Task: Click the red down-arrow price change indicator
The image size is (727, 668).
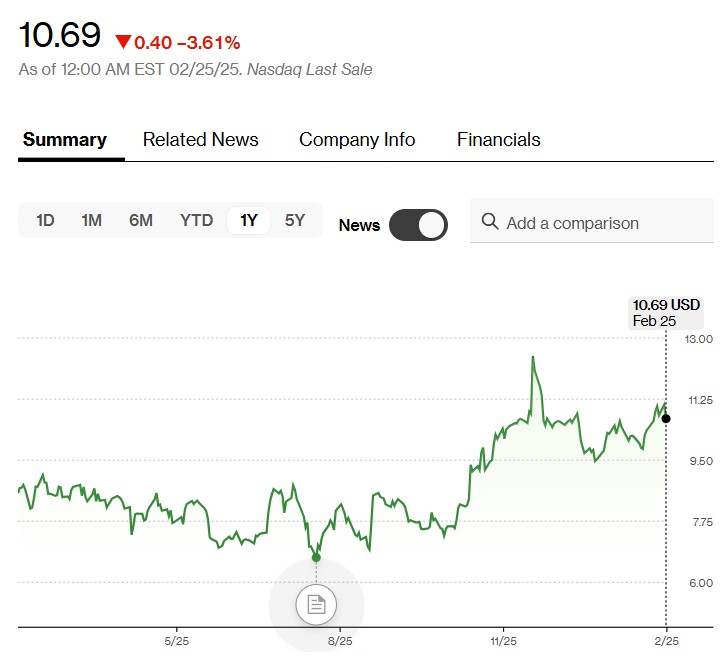Action: pyautogui.click(x=123, y=42)
